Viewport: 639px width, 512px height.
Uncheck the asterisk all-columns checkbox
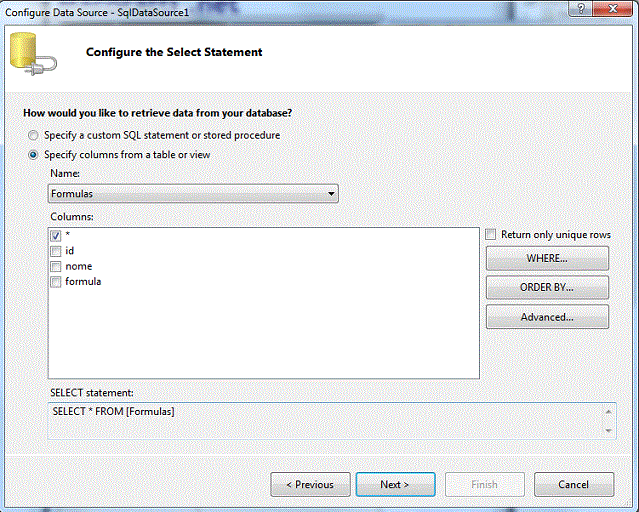click(56, 235)
